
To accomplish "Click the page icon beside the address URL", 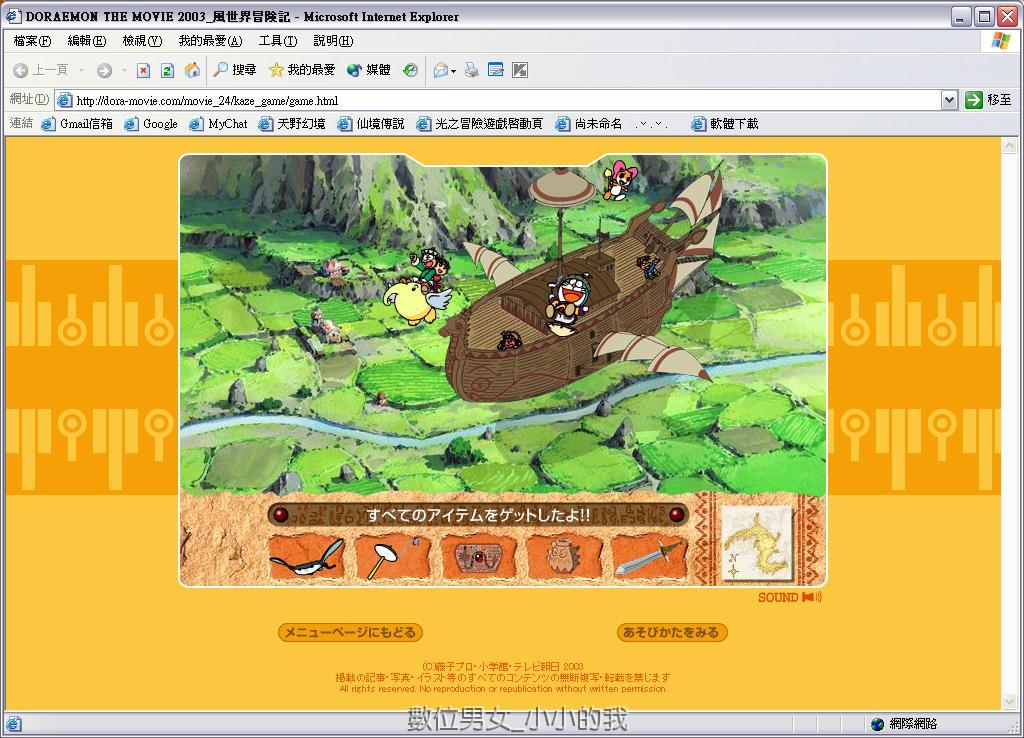I will click(64, 101).
